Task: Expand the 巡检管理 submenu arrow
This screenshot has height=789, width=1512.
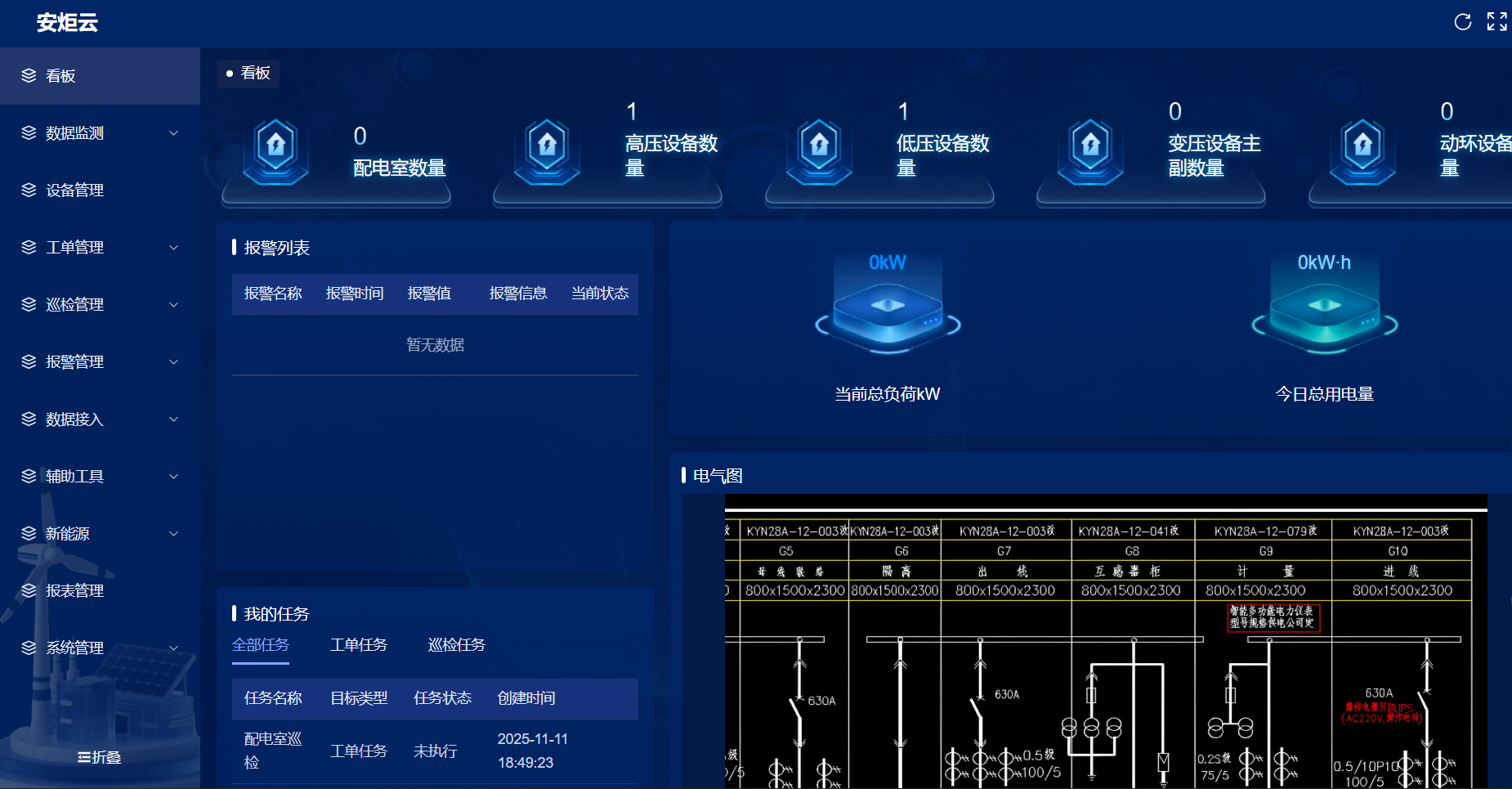Action: point(173,305)
